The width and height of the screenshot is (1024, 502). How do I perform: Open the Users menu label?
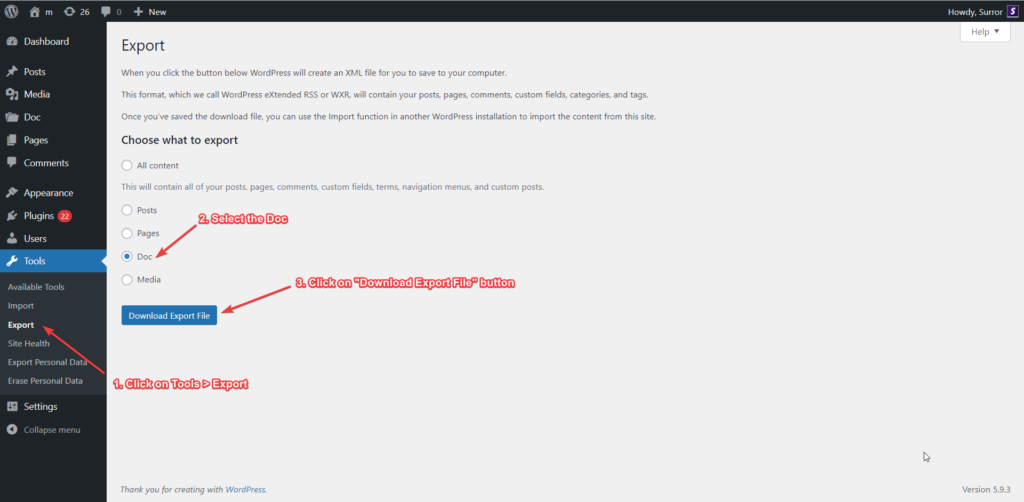(35, 239)
